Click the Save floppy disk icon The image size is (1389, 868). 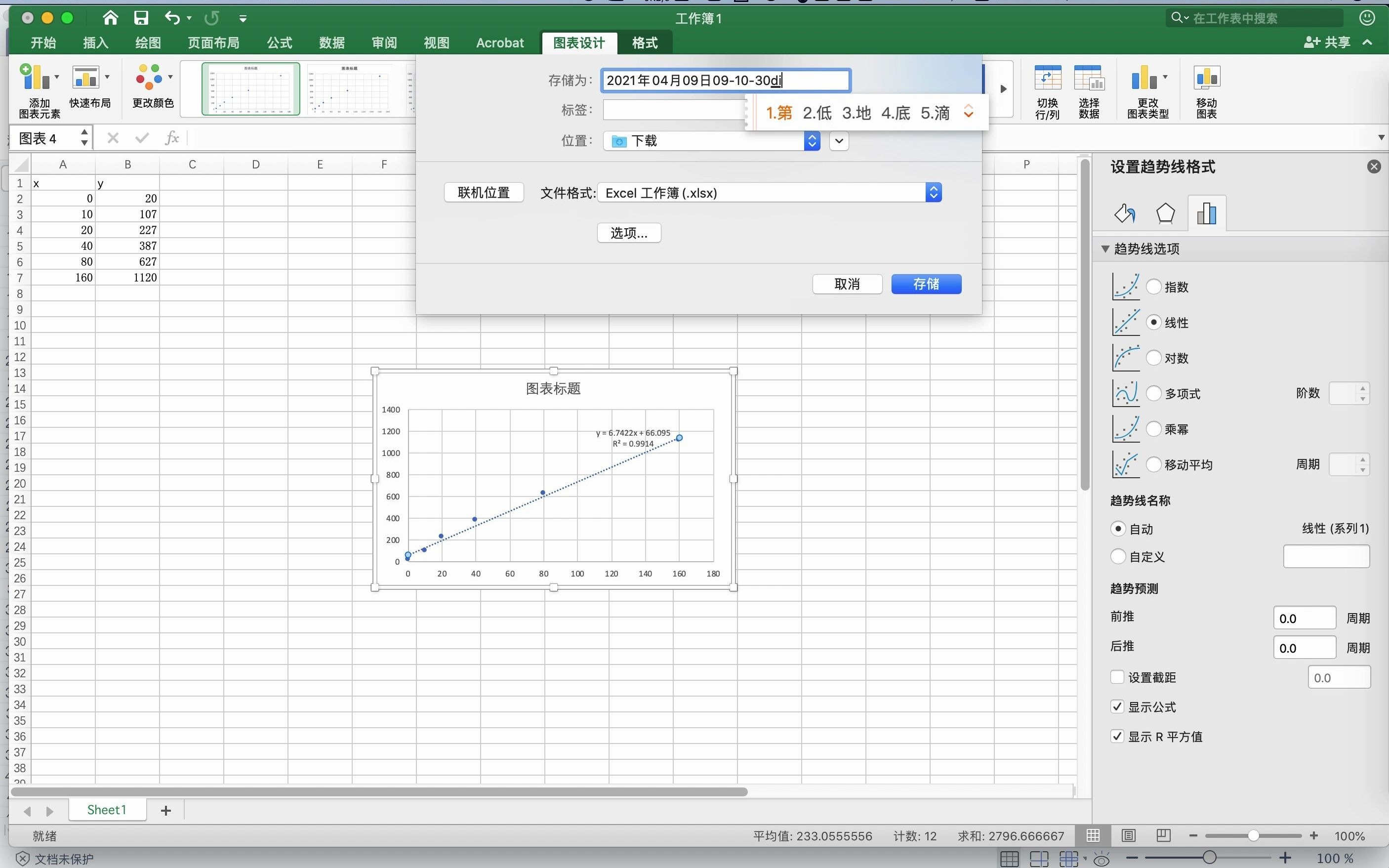[141, 18]
